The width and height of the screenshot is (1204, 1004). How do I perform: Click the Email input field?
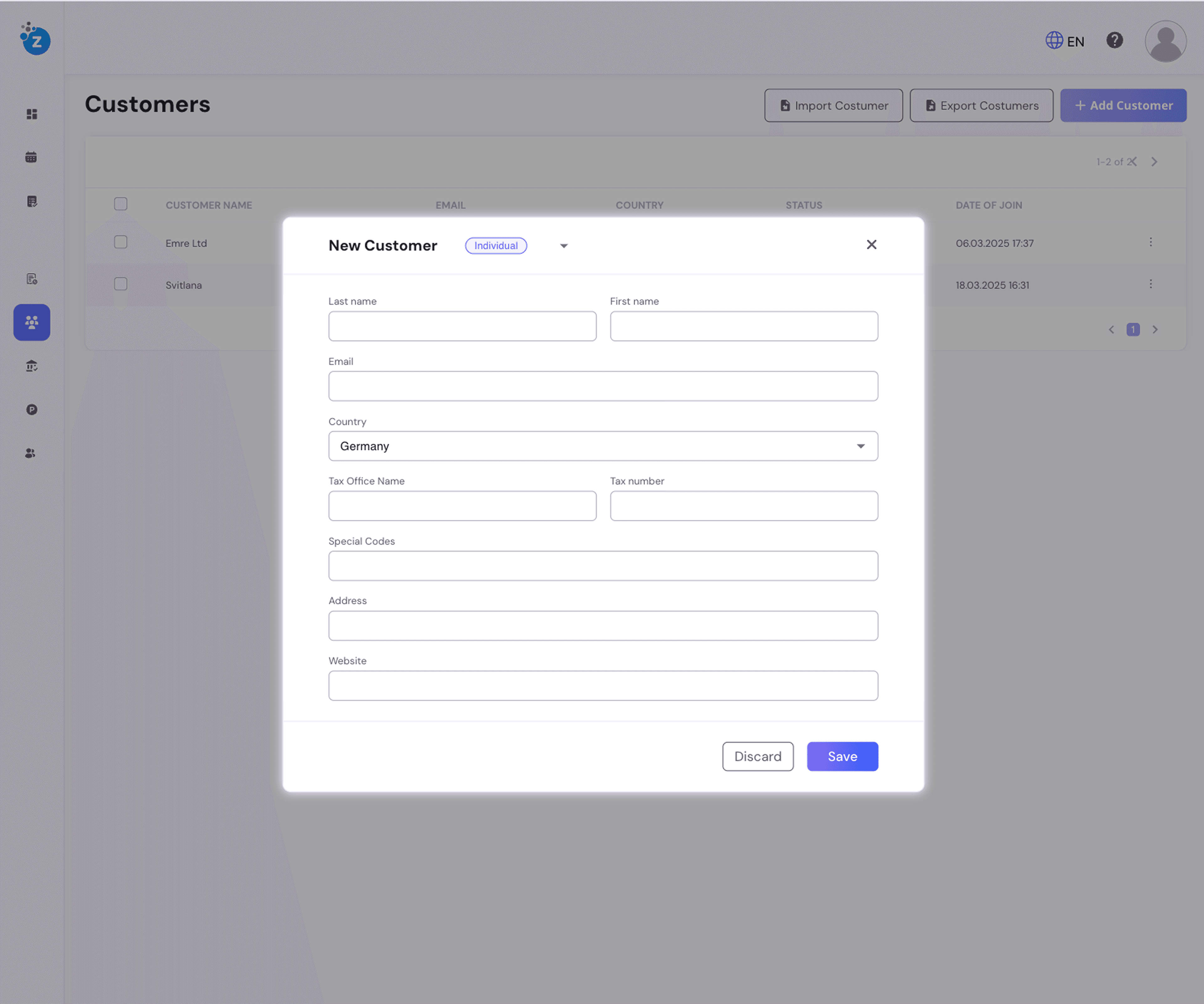[x=603, y=386]
